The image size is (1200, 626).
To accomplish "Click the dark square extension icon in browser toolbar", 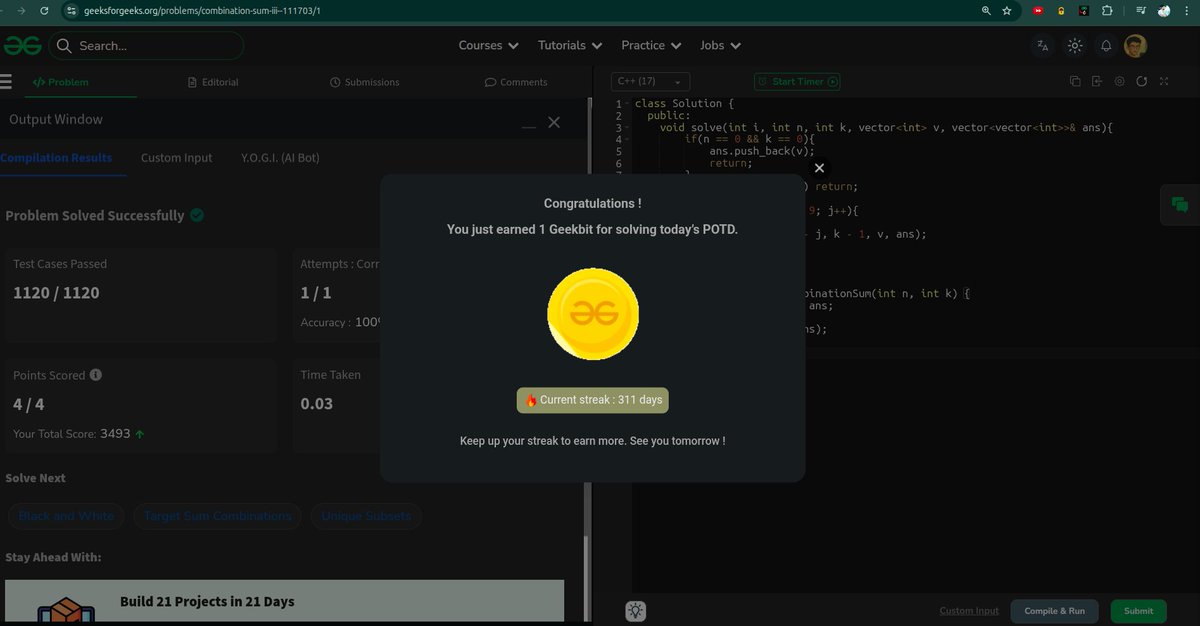I will (1084, 10).
